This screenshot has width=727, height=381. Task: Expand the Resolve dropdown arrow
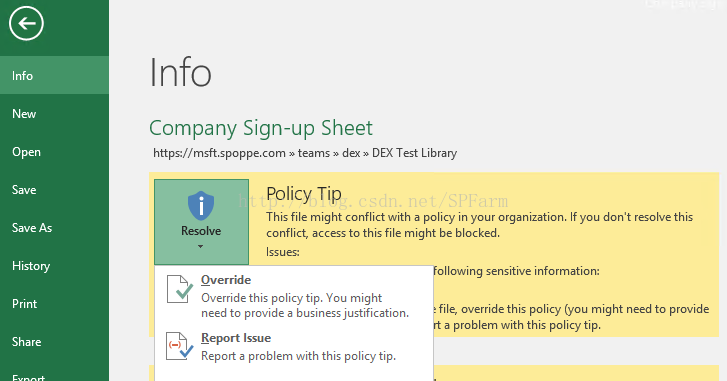tap(200, 247)
